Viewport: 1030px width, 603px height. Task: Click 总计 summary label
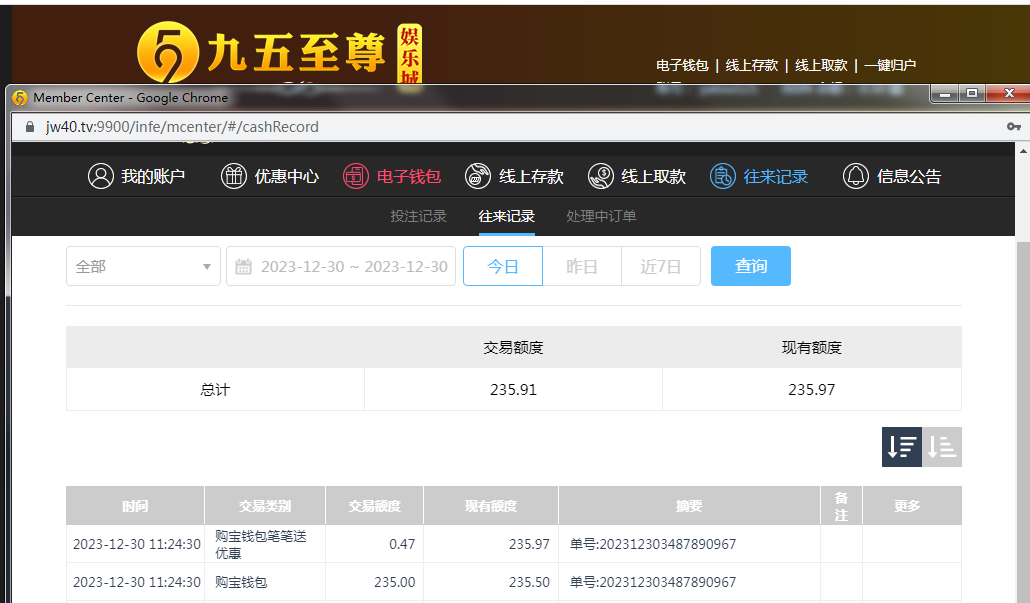pyautogui.click(x=215, y=390)
